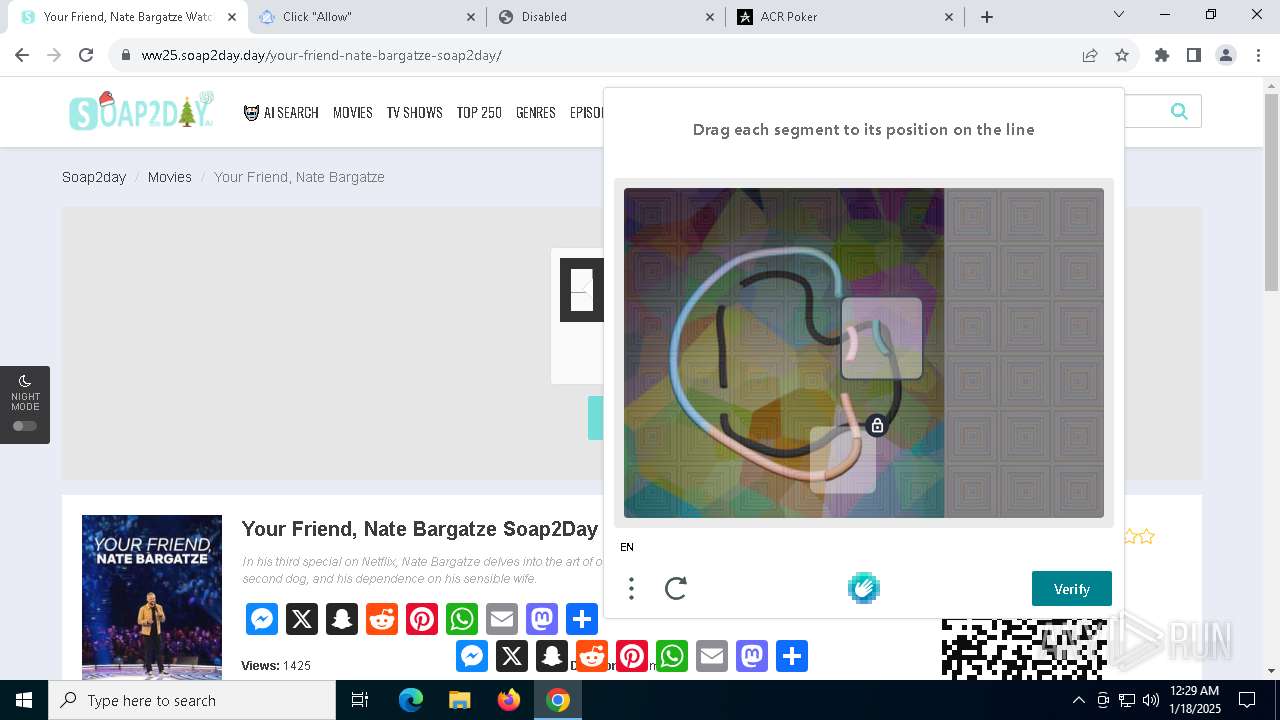Open the Windows Start menu
This screenshot has height=720, width=1280.
click(24, 700)
